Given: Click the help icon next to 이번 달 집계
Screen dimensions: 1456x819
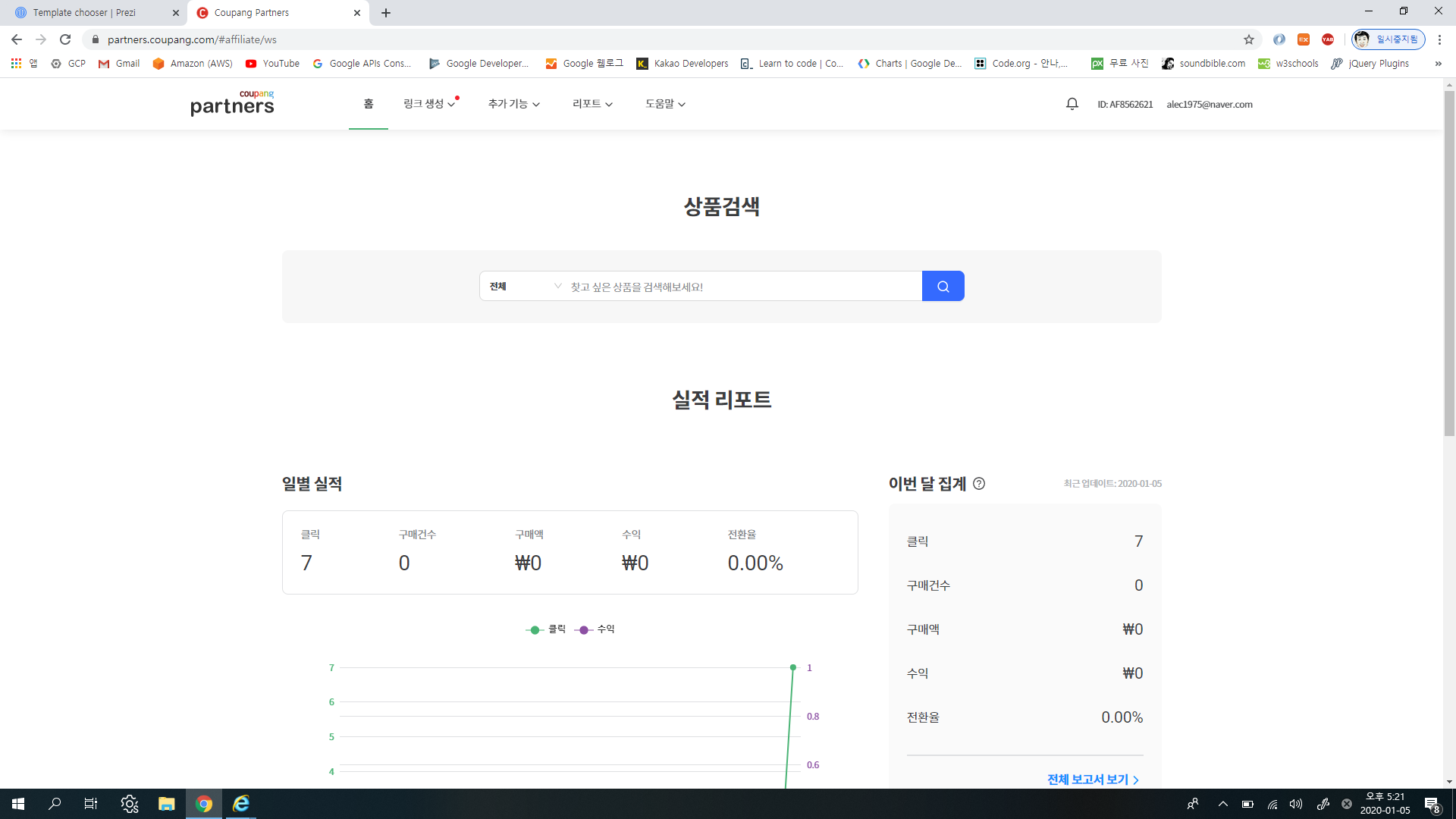Looking at the screenshot, I should 979,484.
